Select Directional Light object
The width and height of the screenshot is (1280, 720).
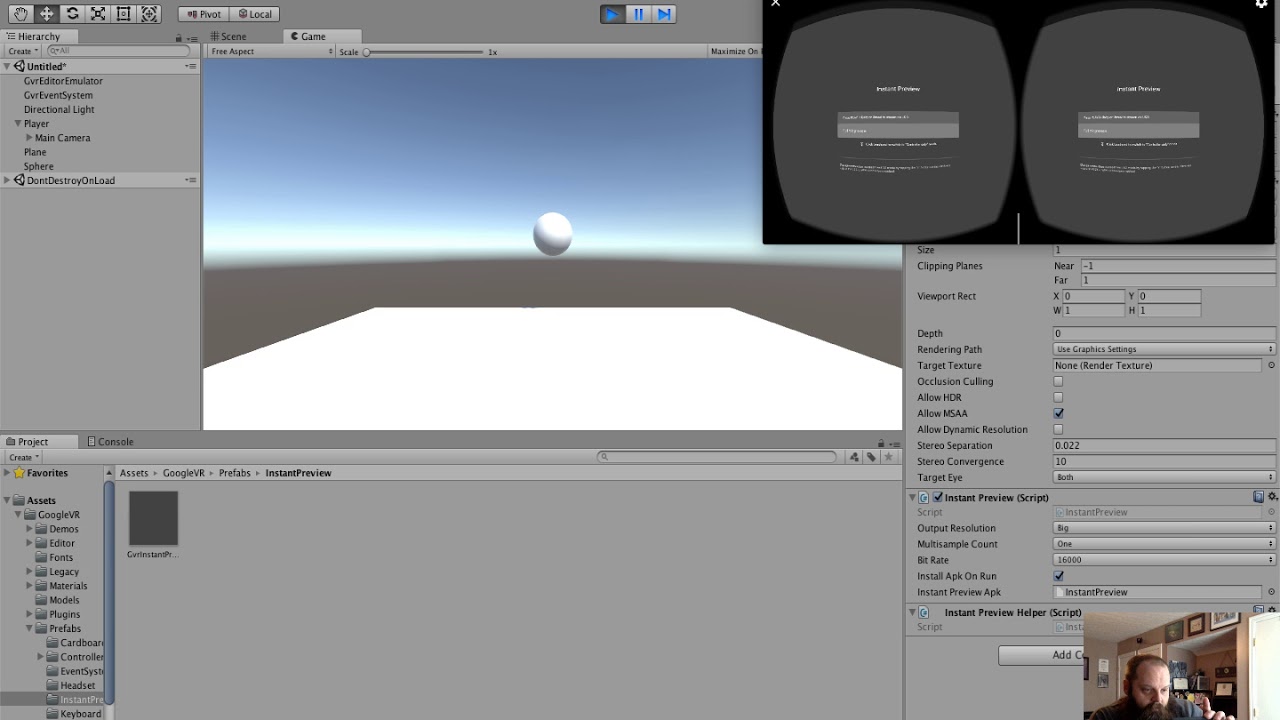[59, 109]
